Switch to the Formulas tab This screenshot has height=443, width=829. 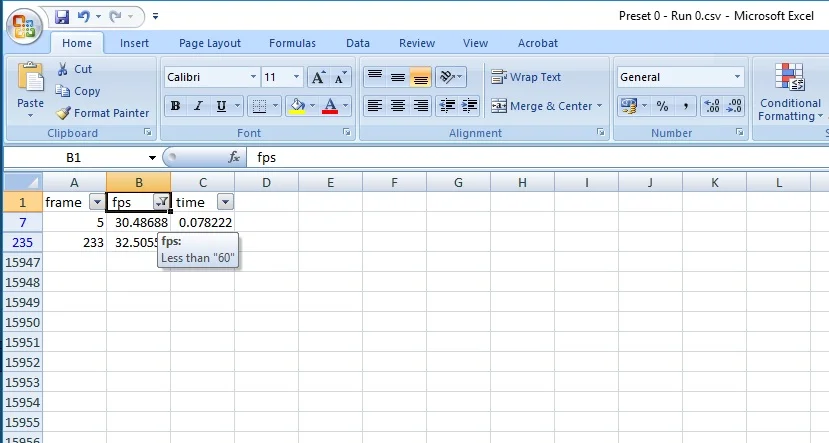click(x=292, y=43)
